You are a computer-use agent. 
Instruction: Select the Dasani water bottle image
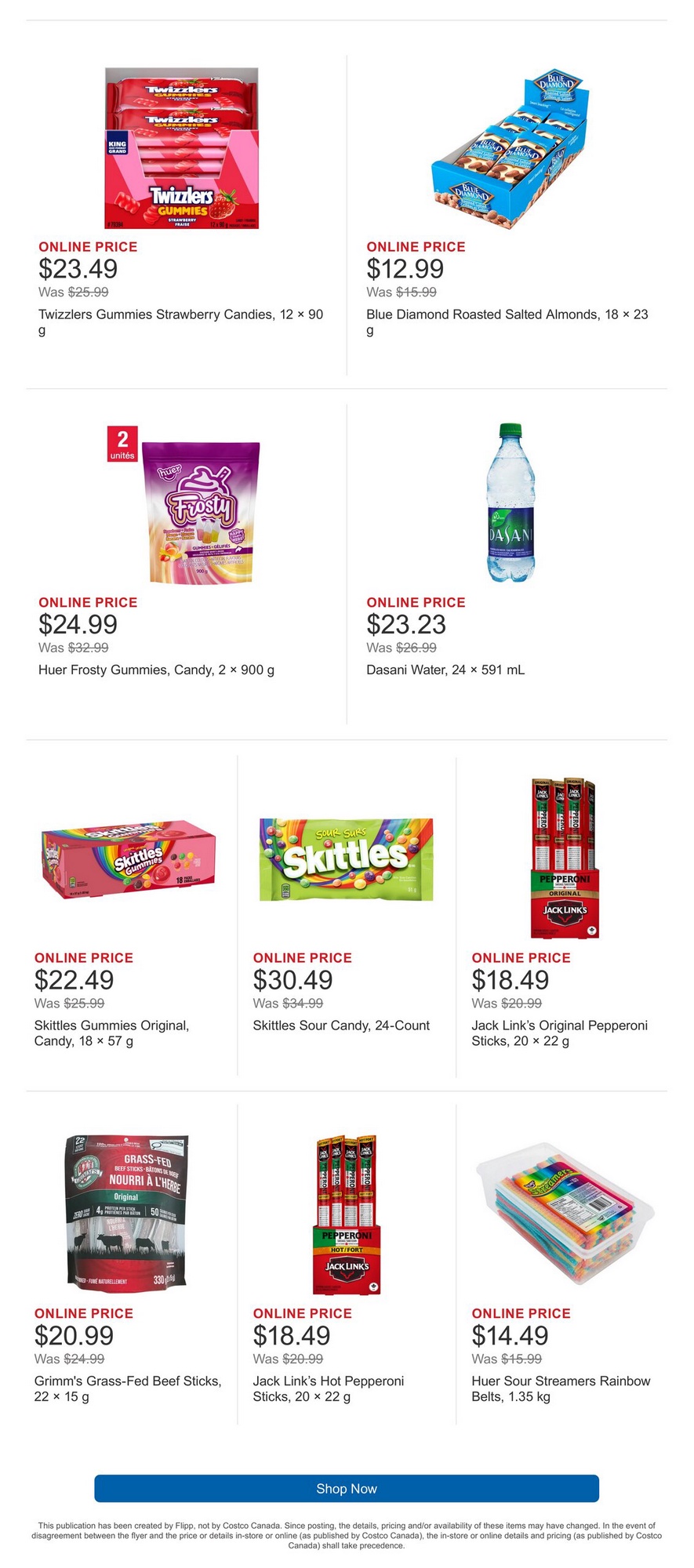[x=511, y=503]
